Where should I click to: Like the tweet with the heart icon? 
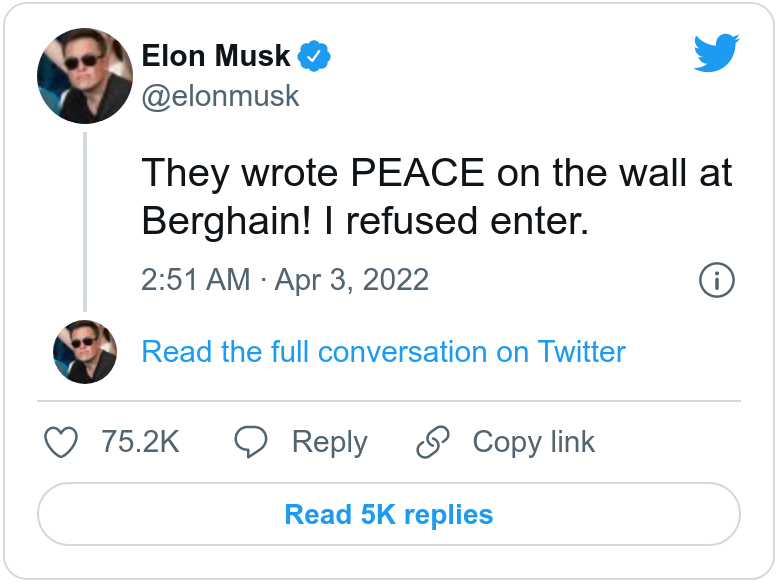coord(63,442)
